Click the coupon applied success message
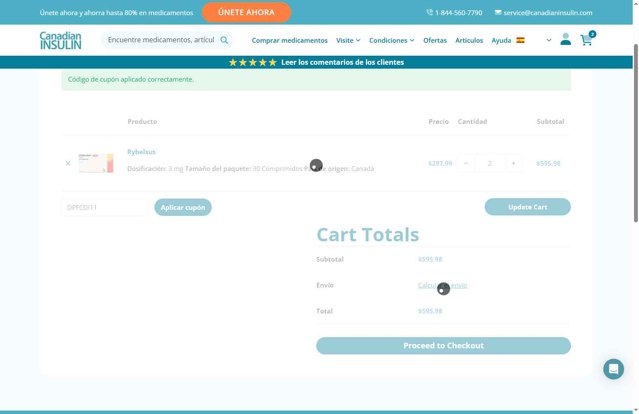The height and width of the screenshot is (414, 639). point(316,79)
